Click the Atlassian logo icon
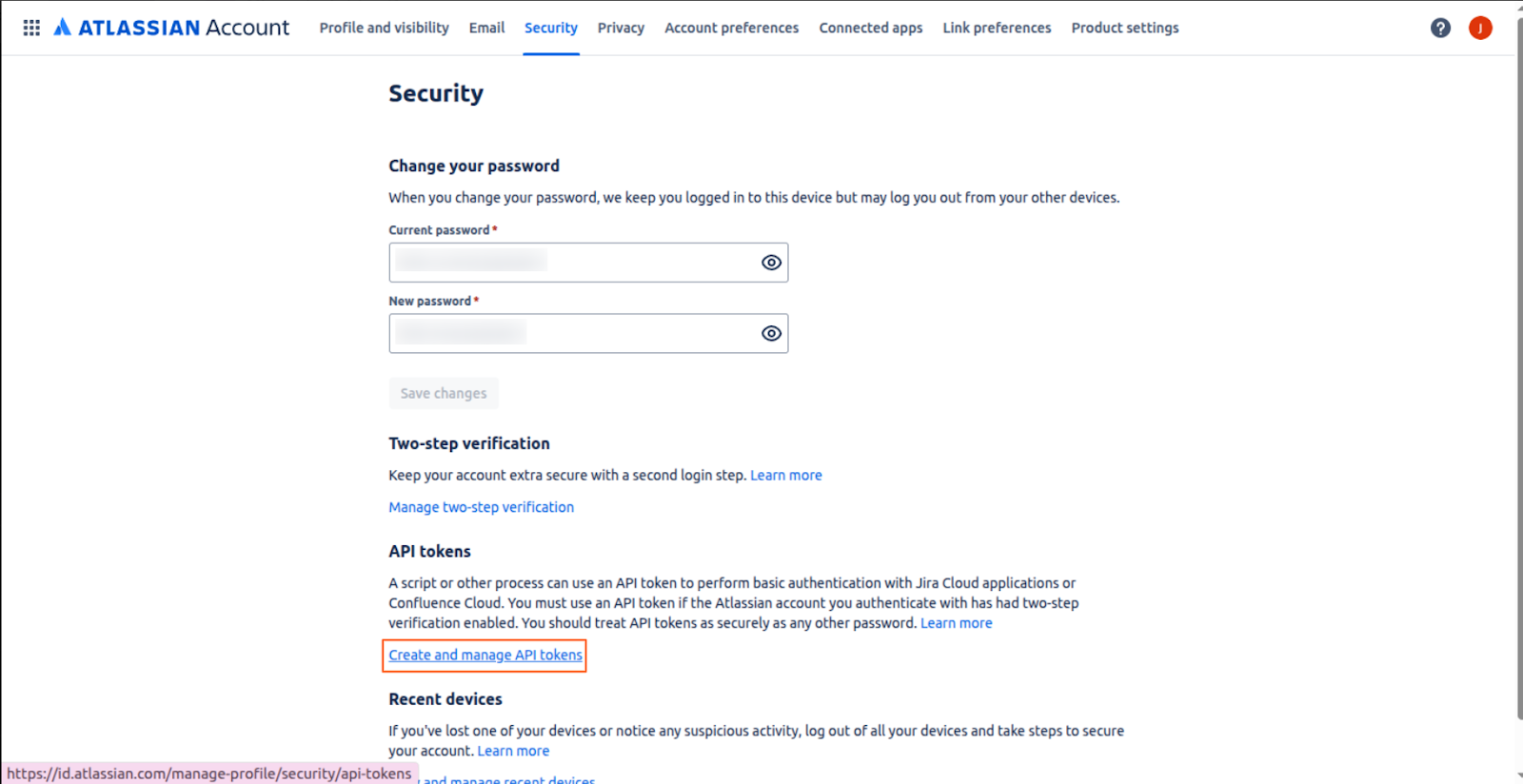1523x784 pixels. 63,27
